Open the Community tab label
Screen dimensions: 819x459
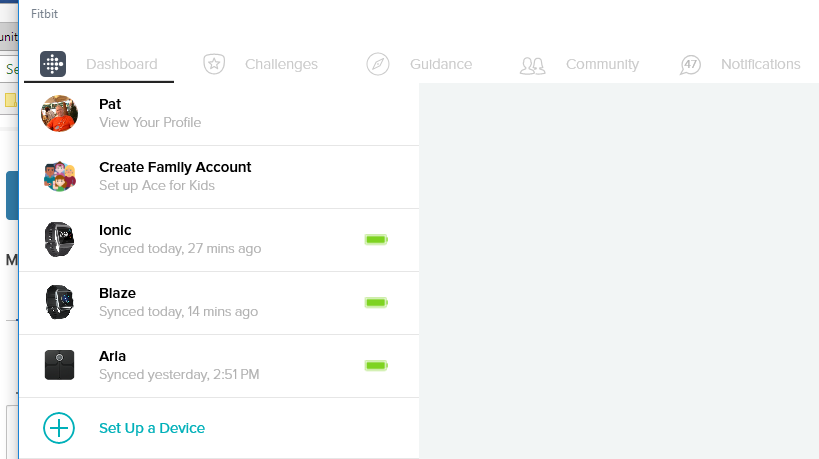pyautogui.click(x=602, y=64)
